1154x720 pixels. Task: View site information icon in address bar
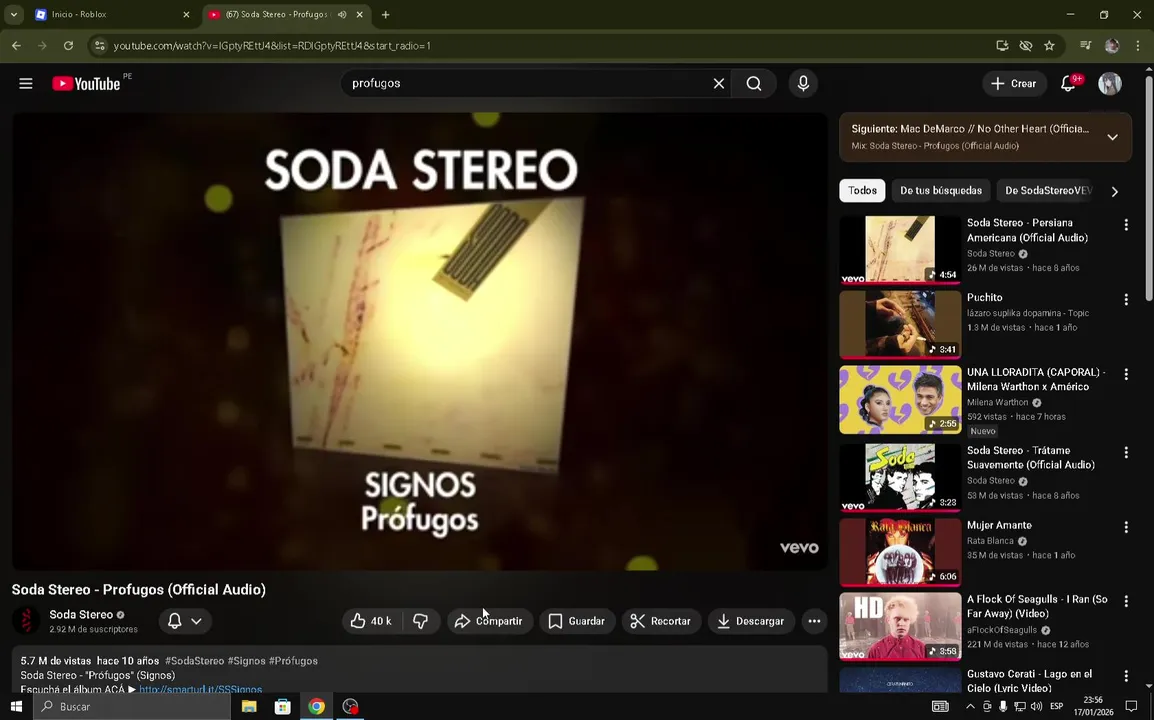(99, 46)
